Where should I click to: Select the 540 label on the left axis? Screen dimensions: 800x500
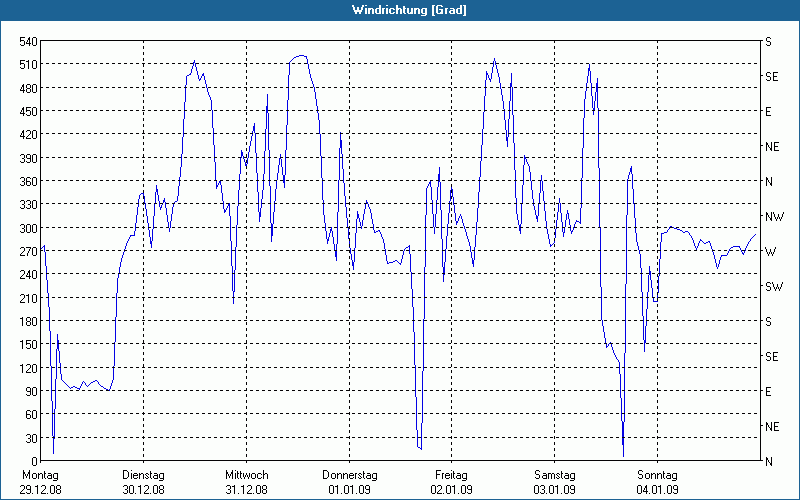28,42
